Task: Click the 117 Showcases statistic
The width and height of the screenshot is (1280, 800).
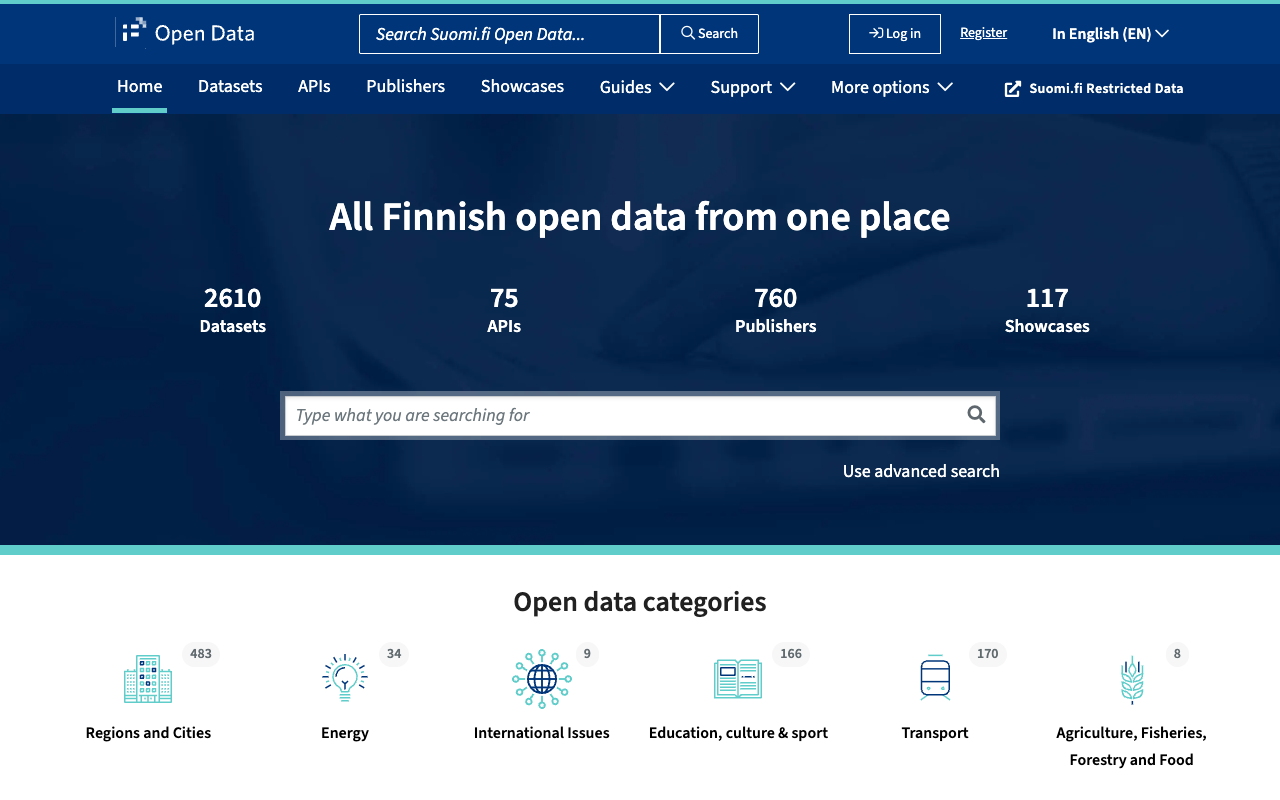Action: pos(1047,310)
